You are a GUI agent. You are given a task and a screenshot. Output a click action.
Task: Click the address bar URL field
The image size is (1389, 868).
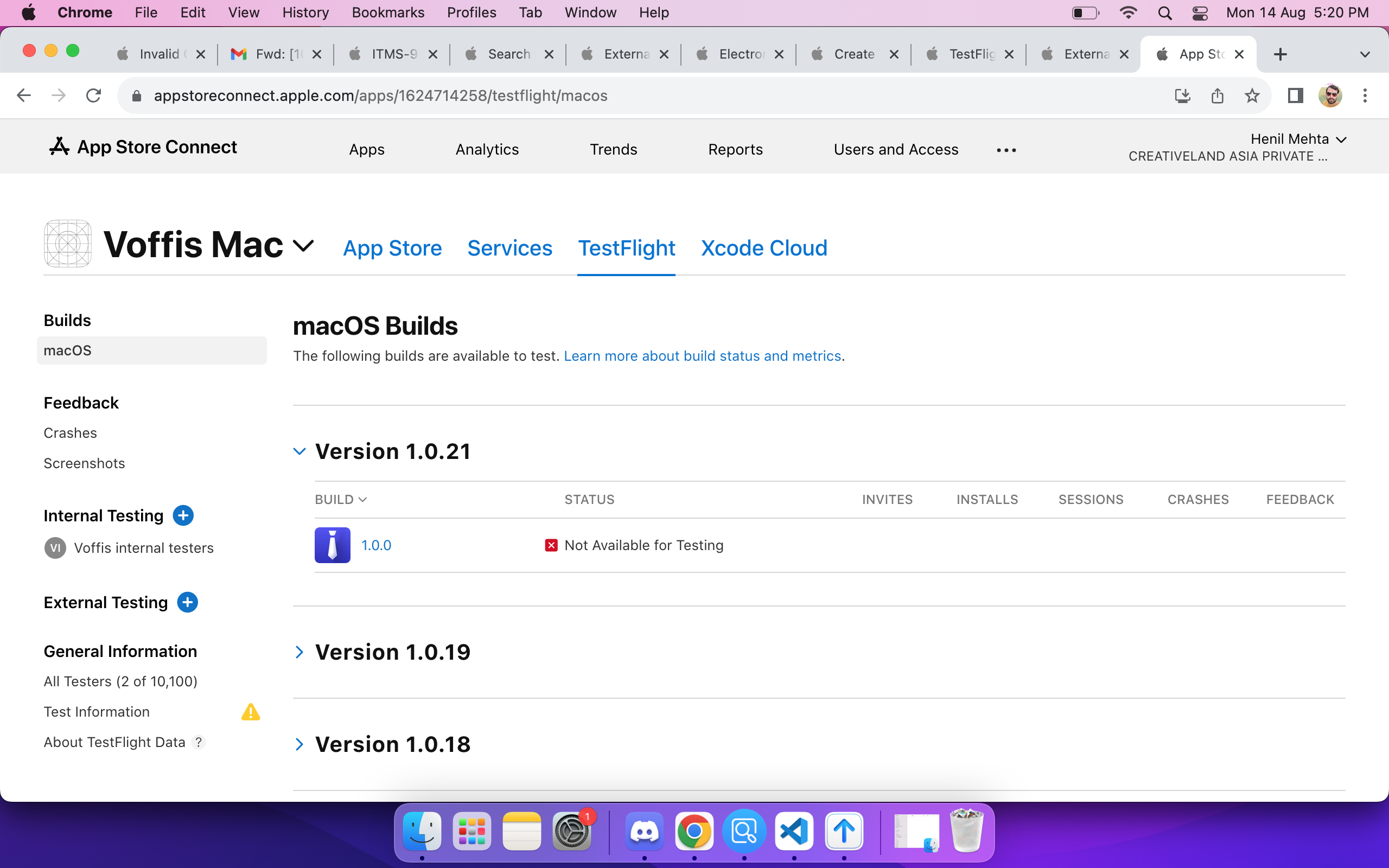643,95
